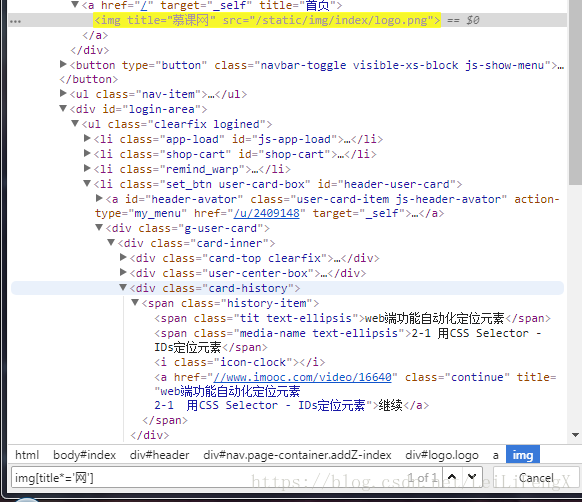Select the 'a' breadcrumb item
The height and width of the screenshot is (502, 582).
coord(496,455)
